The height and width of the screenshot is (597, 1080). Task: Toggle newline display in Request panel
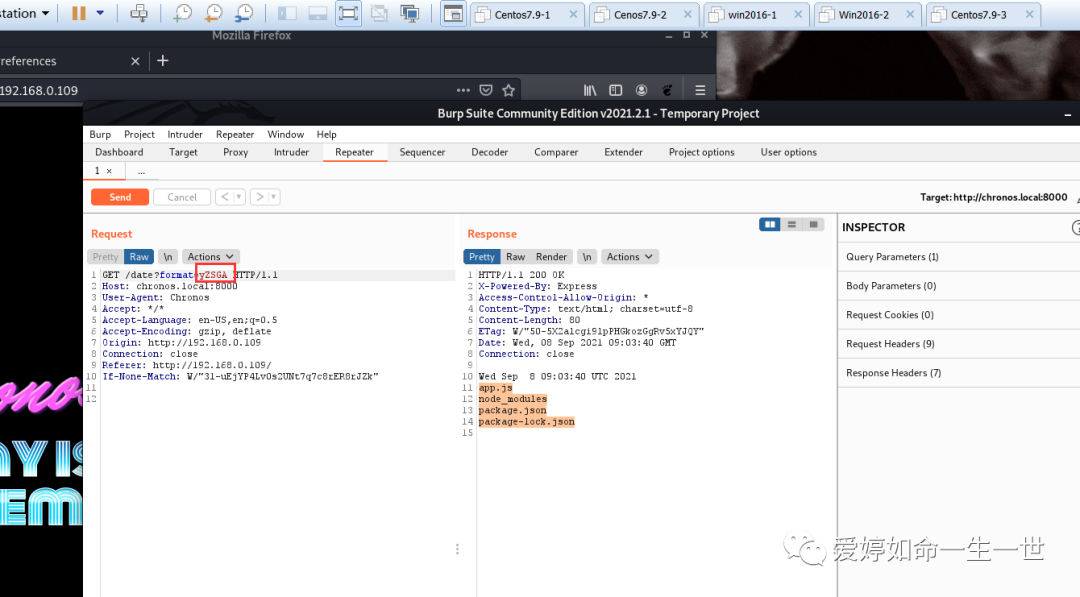point(167,256)
